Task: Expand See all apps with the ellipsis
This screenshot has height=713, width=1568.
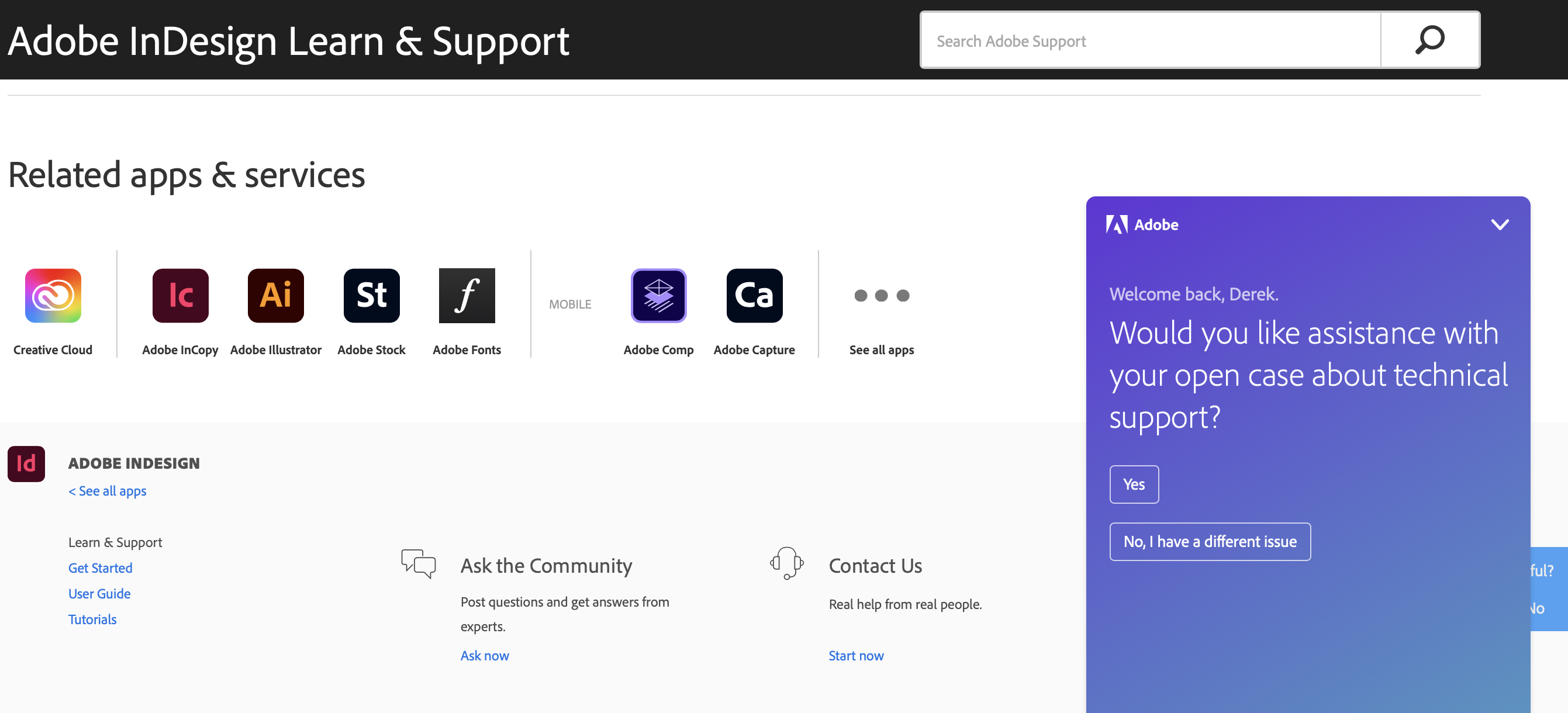Action: pos(882,296)
